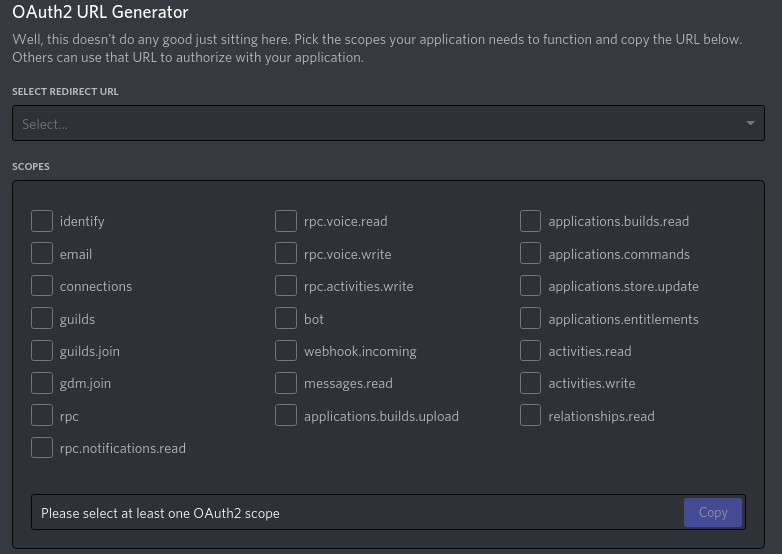This screenshot has height=554, width=782.
Task: Check the rpc.voice.read scope
Action: [286, 221]
